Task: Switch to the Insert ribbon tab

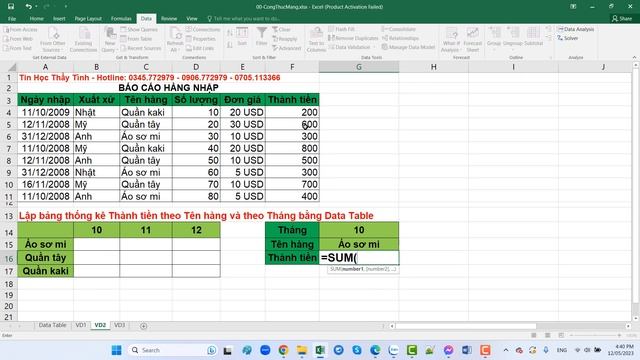Action: tap(59, 18)
